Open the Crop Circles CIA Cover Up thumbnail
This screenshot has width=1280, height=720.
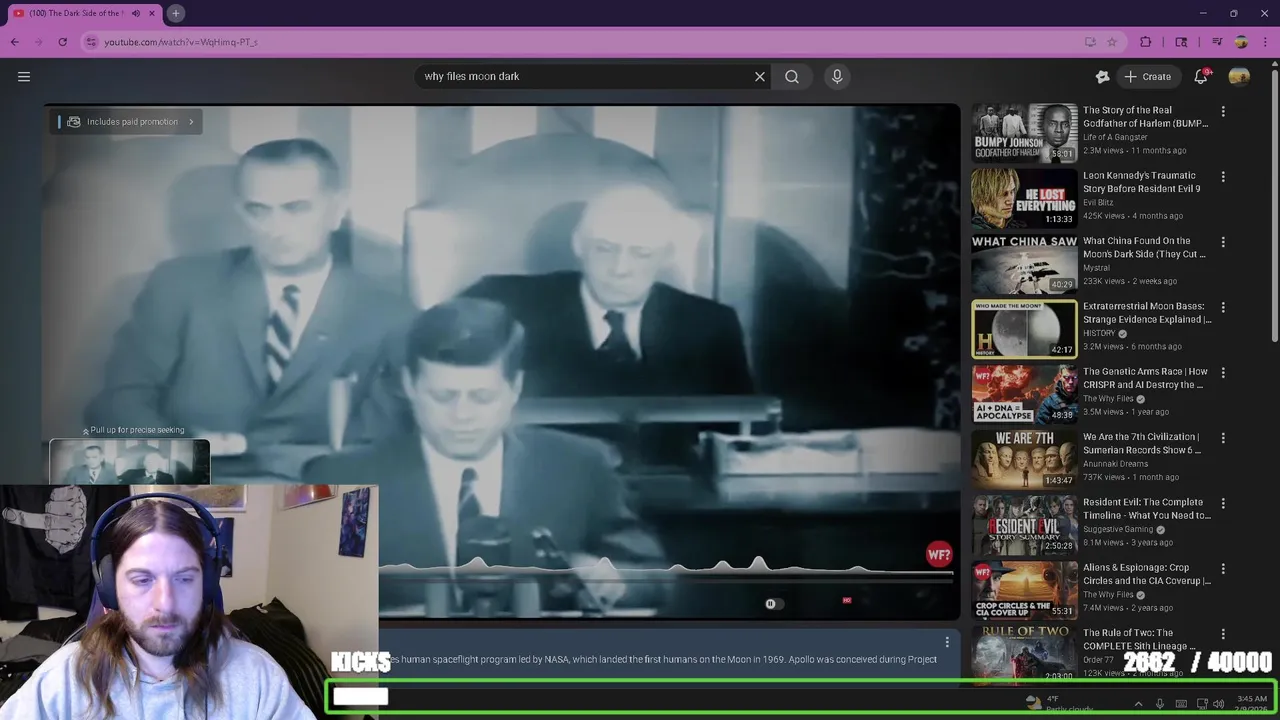pyautogui.click(x=1024, y=590)
